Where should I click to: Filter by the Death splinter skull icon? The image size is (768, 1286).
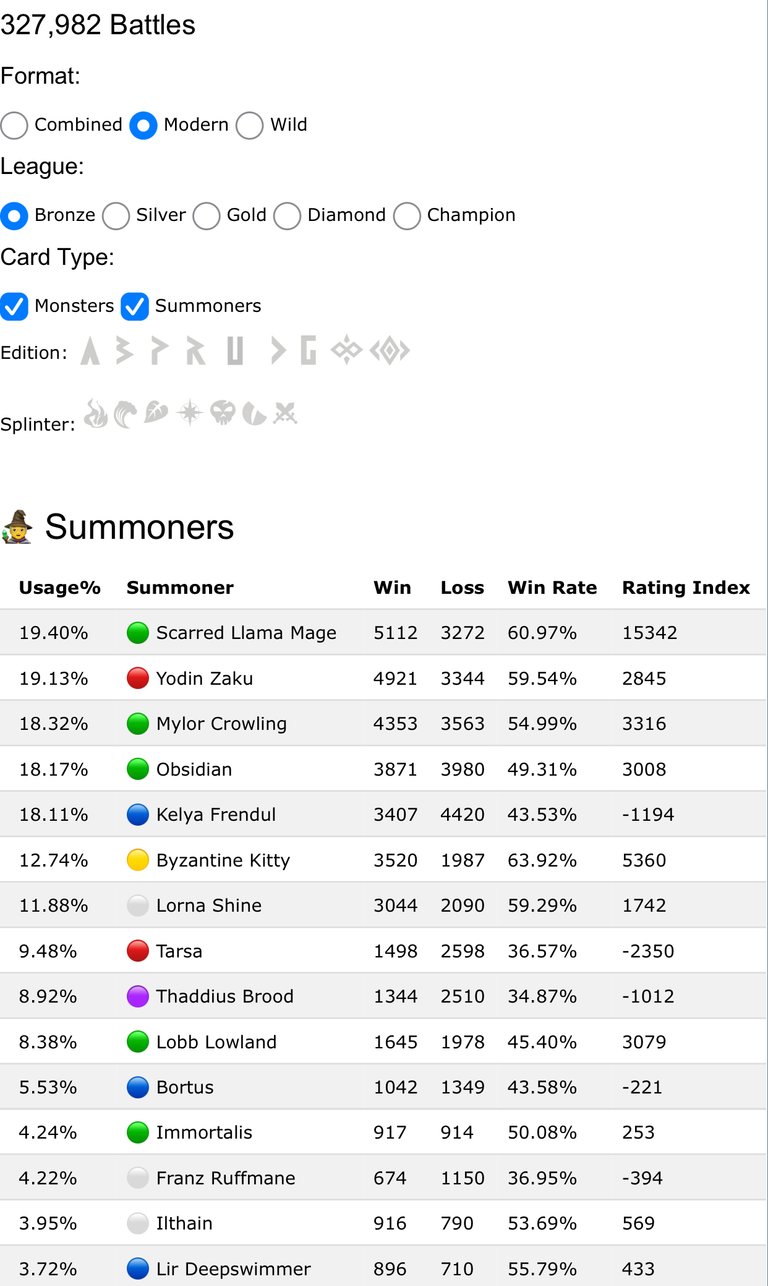pyautogui.click(x=223, y=413)
